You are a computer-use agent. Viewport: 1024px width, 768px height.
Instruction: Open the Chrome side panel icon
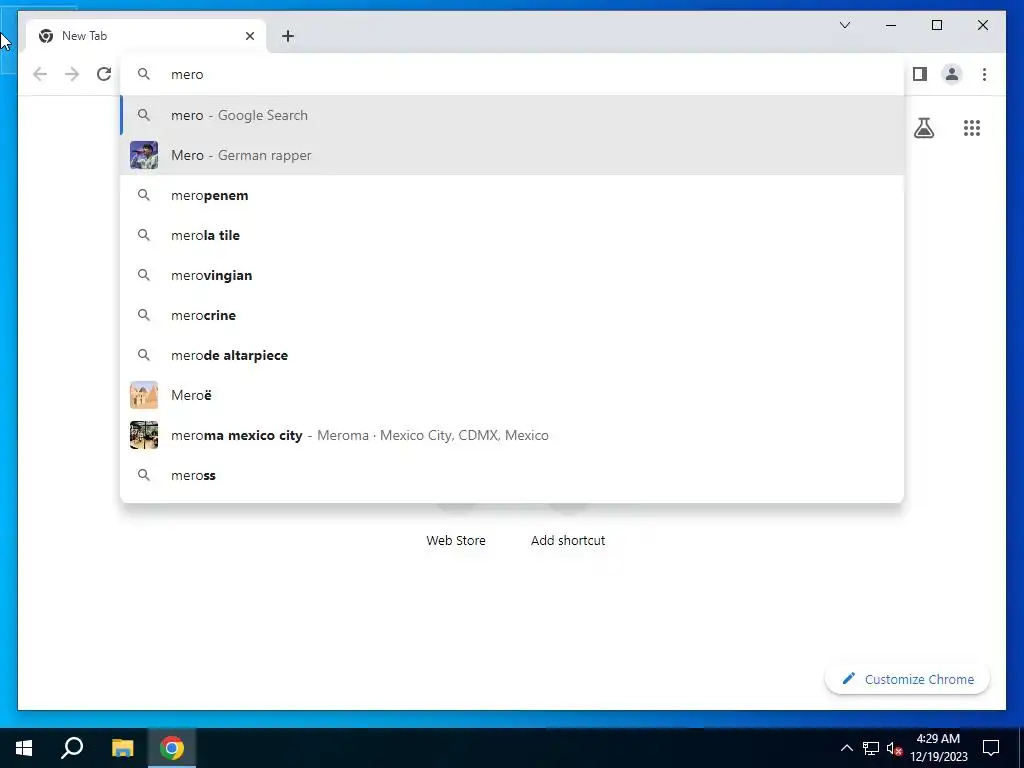pos(920,74)
